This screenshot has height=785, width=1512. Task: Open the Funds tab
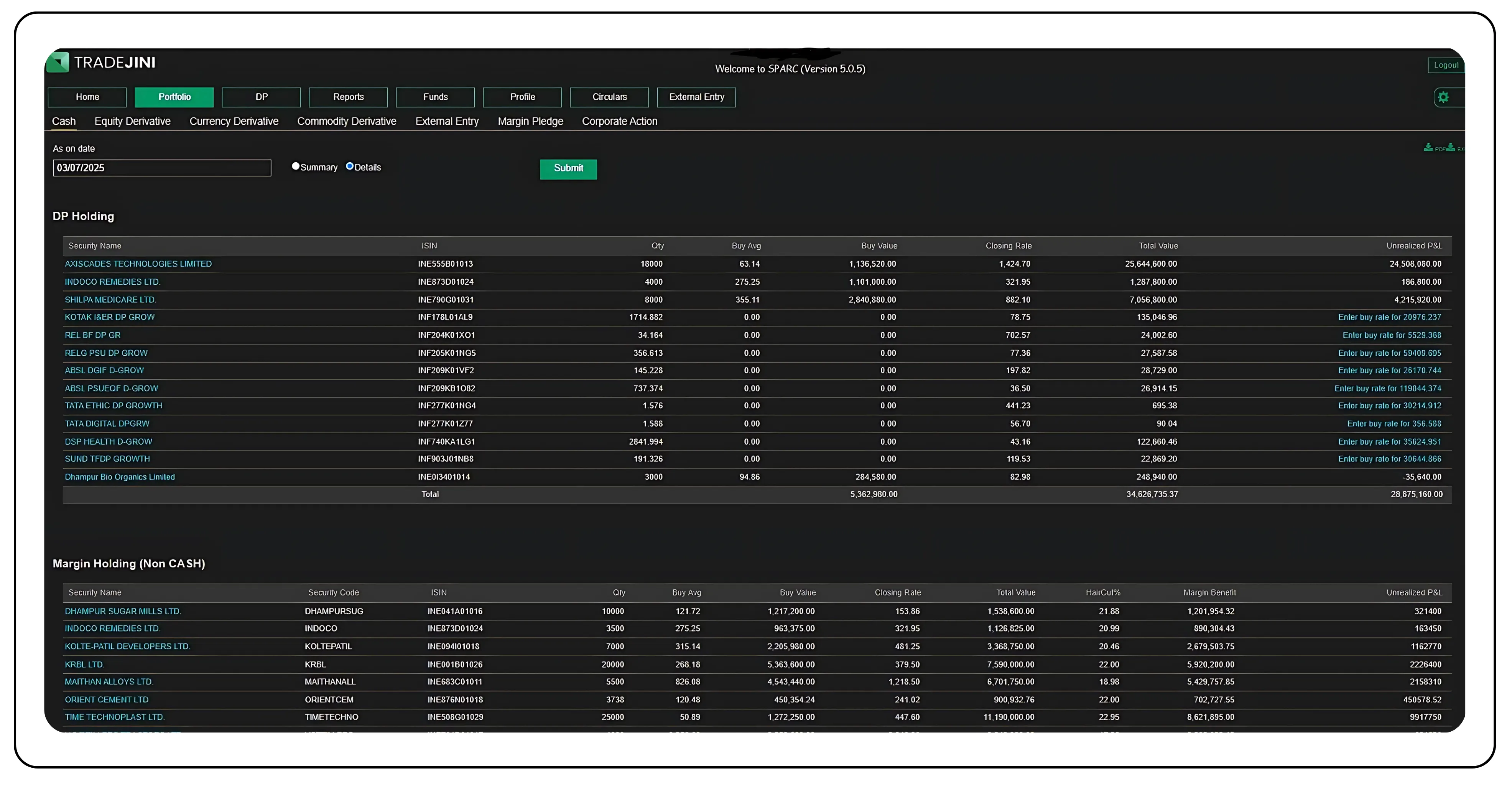435,97
